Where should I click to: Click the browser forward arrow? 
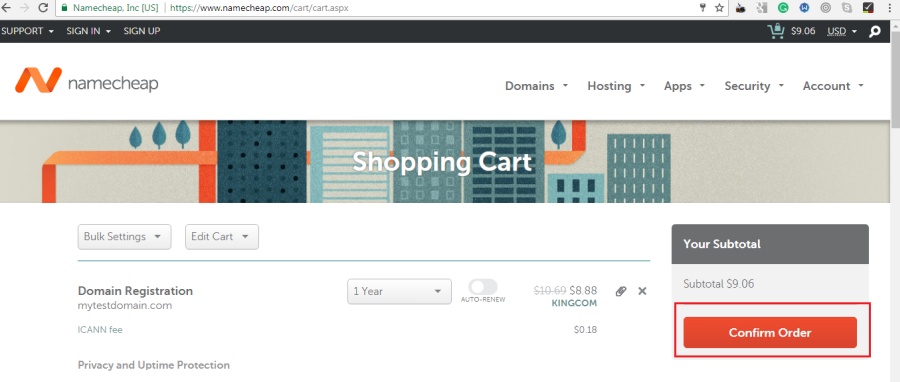(x=24, y=8)
